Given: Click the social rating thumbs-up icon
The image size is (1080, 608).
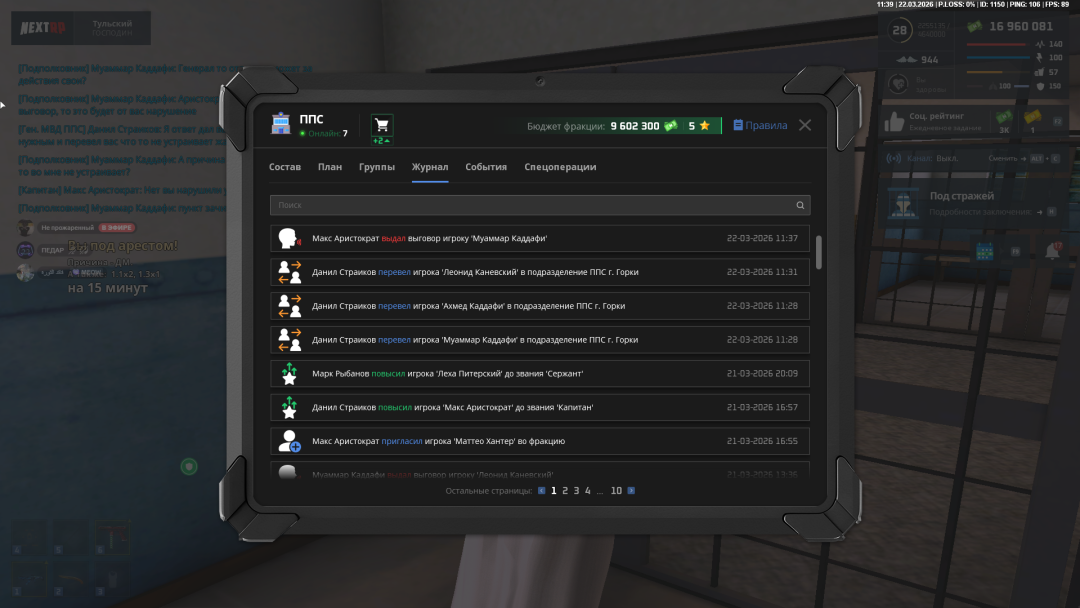Looking at the screenshot, I should tap(894, 122).
